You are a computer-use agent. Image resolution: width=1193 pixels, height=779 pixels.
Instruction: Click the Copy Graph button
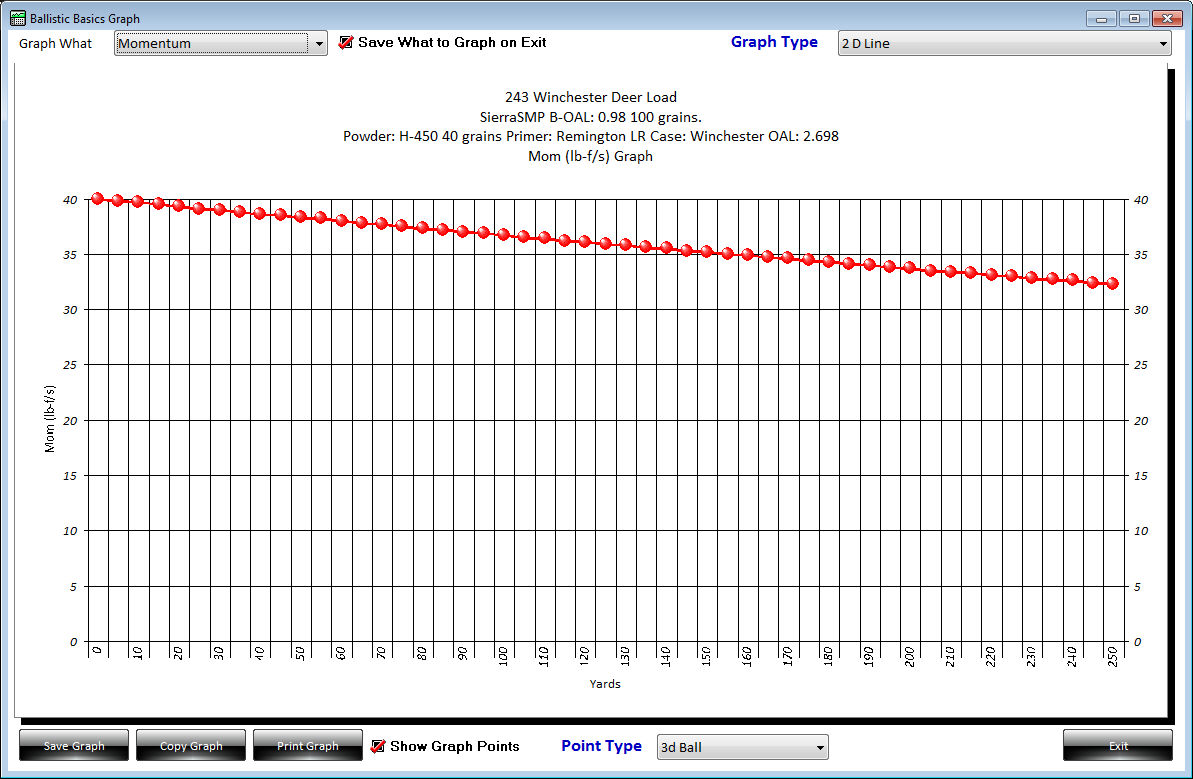[191, 746]
